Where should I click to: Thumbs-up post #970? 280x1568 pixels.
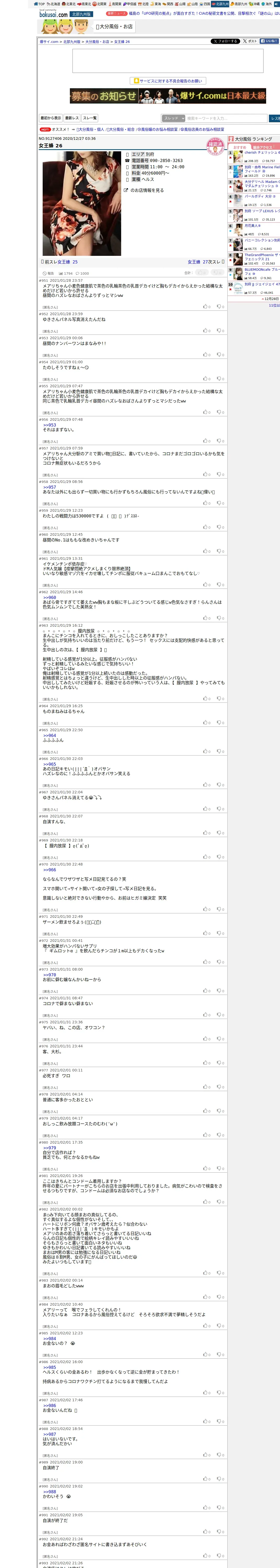[x=206, y=909]
